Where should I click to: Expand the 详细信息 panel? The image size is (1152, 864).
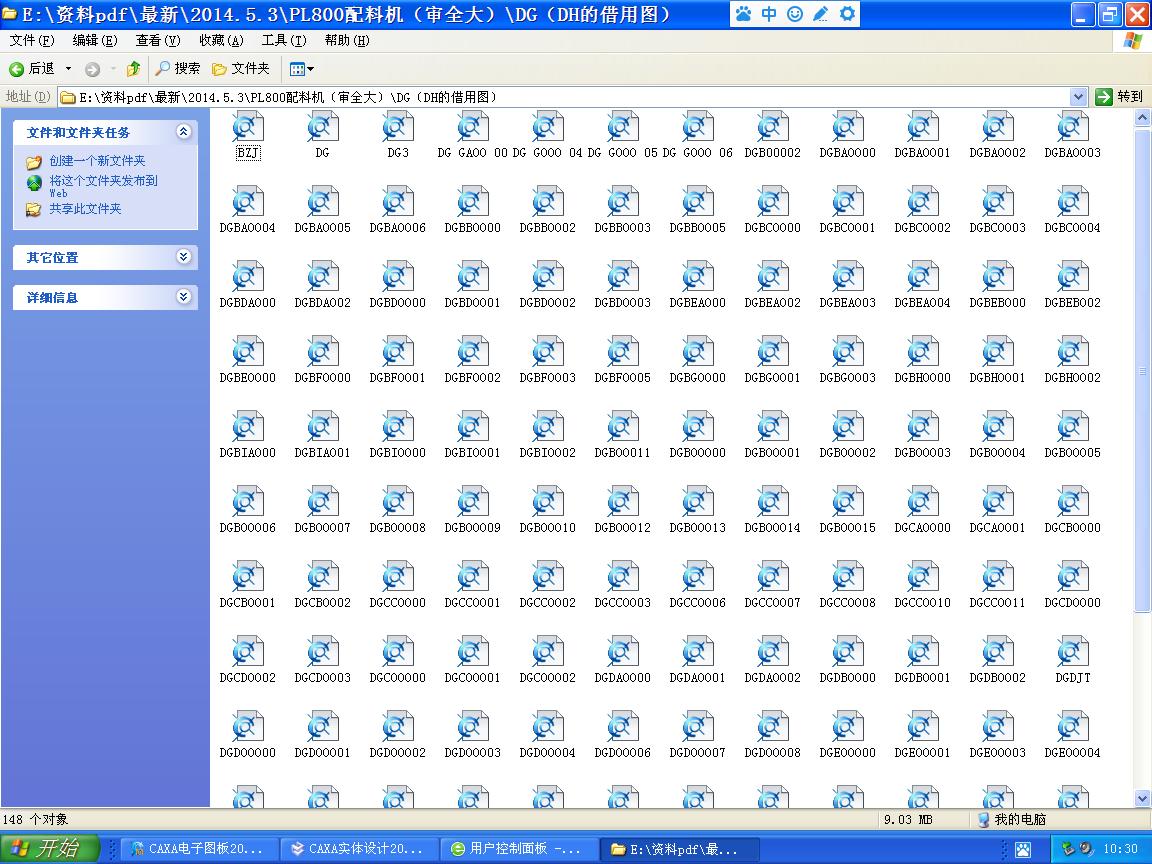point(182,297)
